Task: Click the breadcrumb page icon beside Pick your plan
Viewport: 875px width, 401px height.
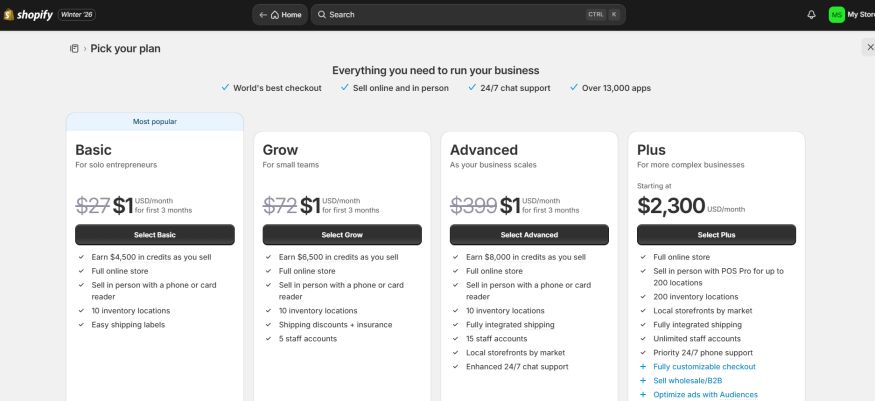Action: pyautogui.click(x=74, y=48)
